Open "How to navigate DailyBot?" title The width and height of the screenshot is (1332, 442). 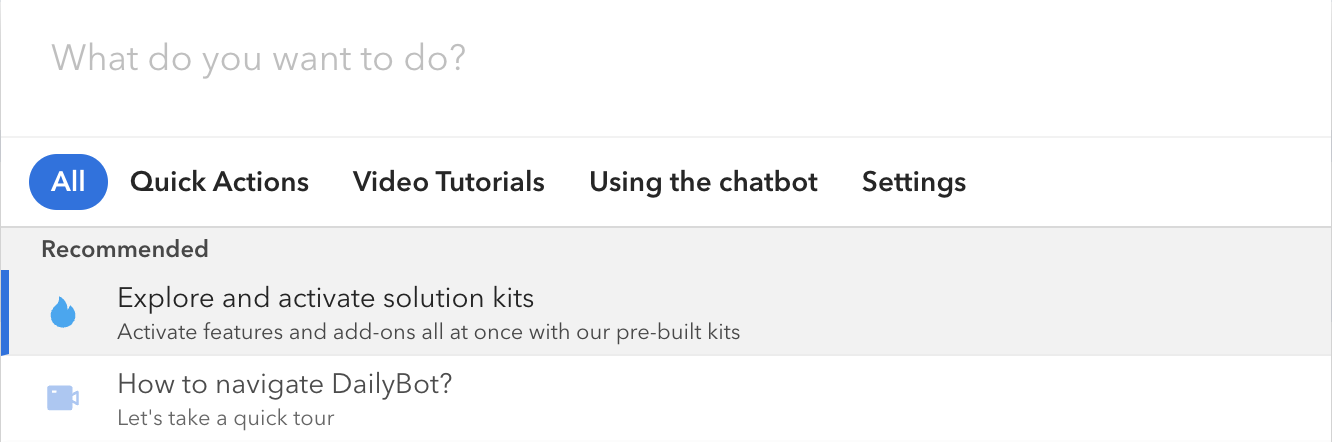[285, 384]
